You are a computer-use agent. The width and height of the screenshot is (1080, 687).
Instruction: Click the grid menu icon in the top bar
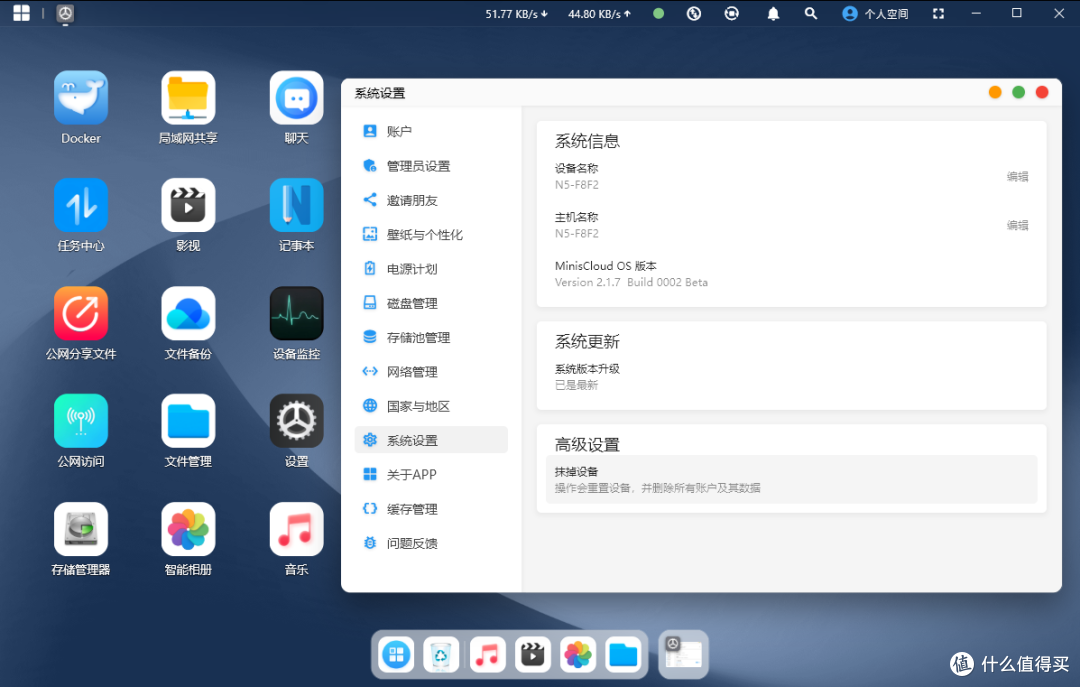[21, 13]
